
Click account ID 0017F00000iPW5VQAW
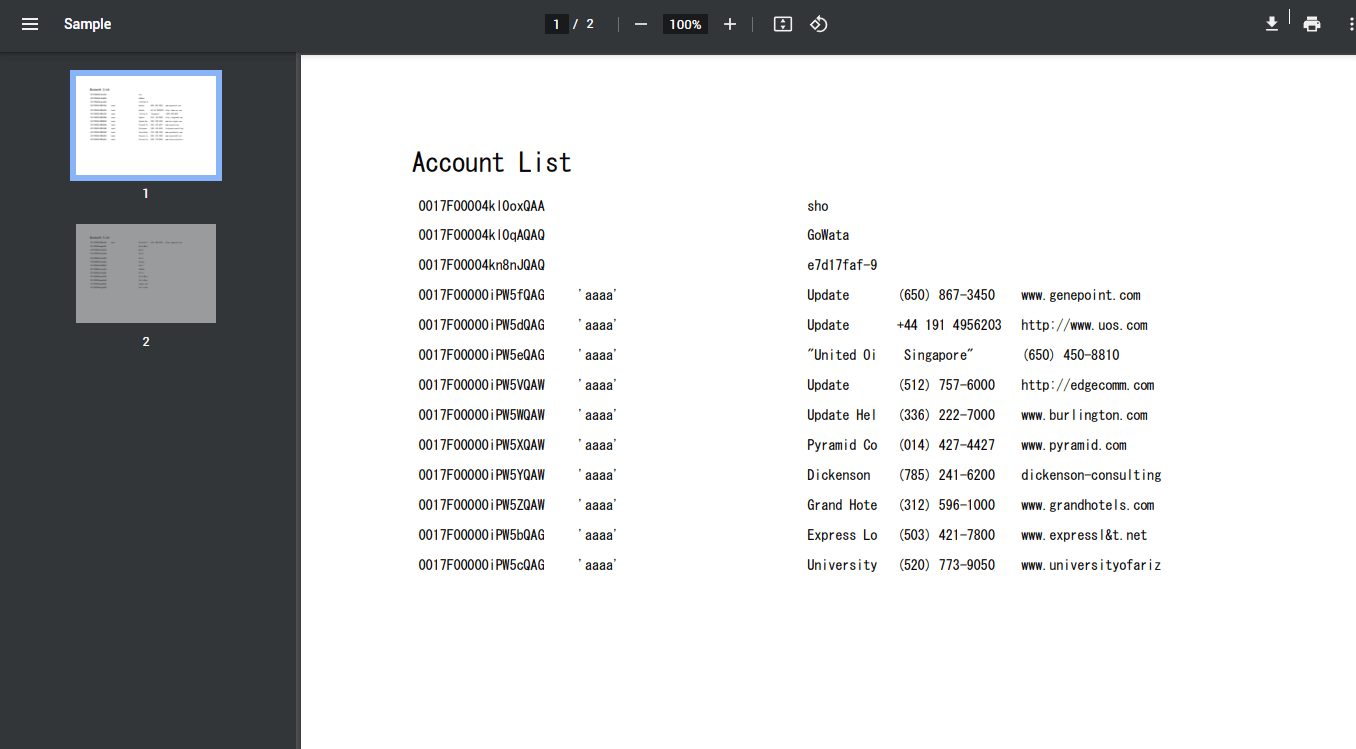pyautogui.click(x=482, y=385)
